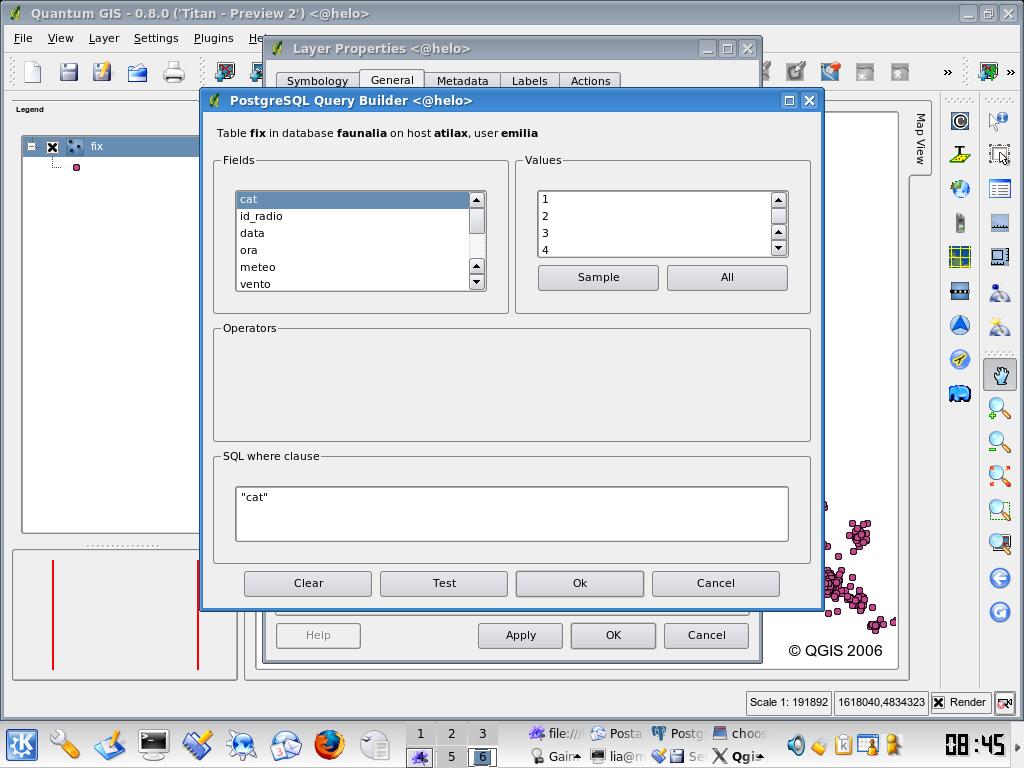Open the File menu
This screenshot has width=1024, height=768.
click(x=23, y=38)
